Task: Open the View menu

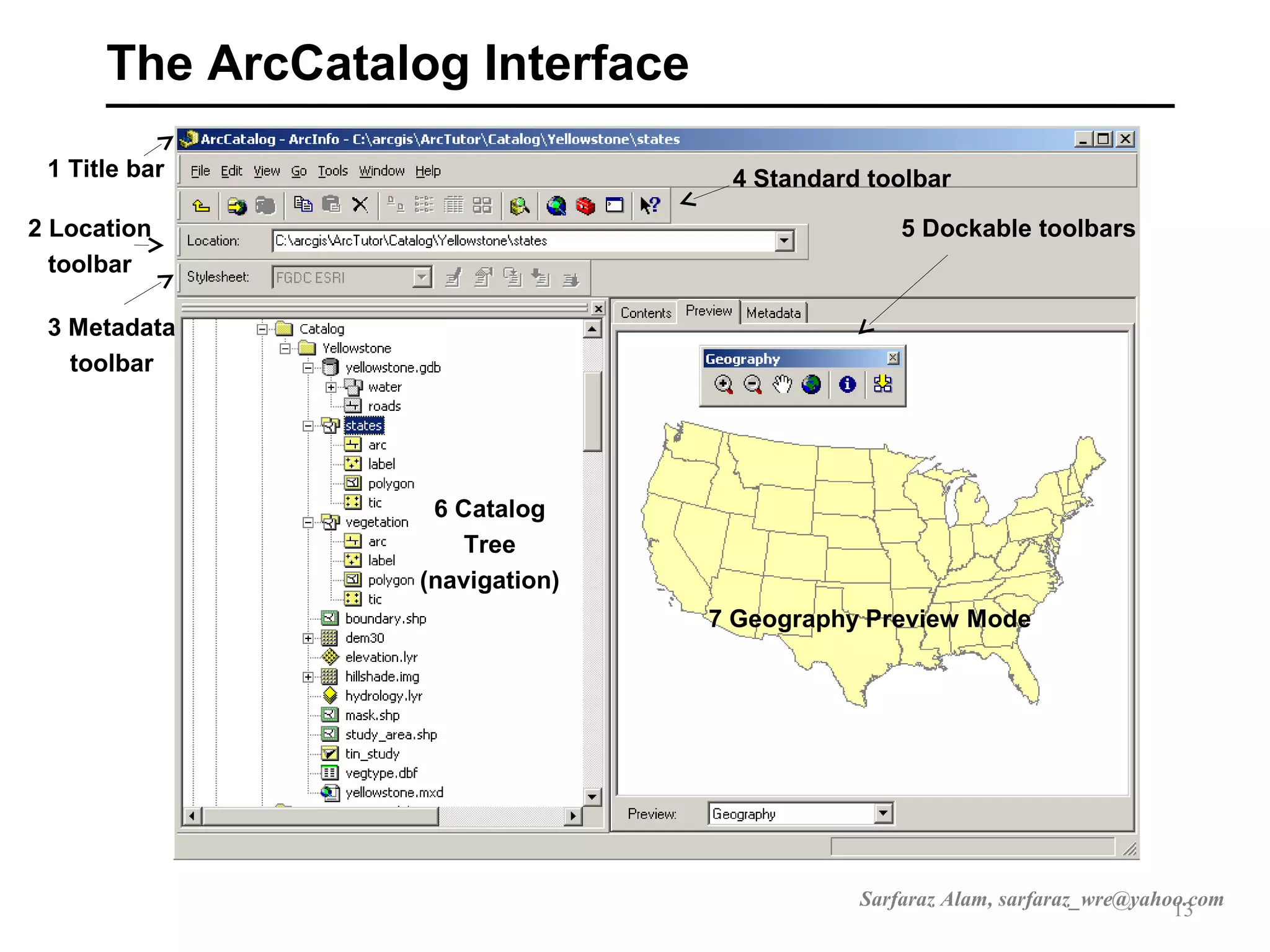Action: coord(267,171)
